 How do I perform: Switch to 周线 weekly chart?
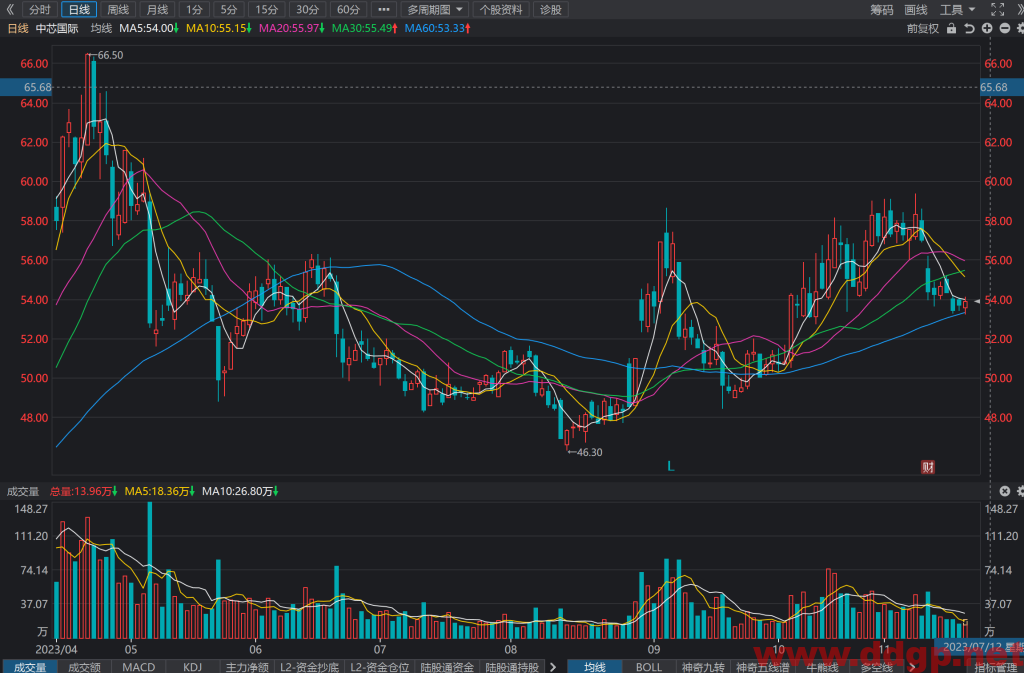coord(118,10)
